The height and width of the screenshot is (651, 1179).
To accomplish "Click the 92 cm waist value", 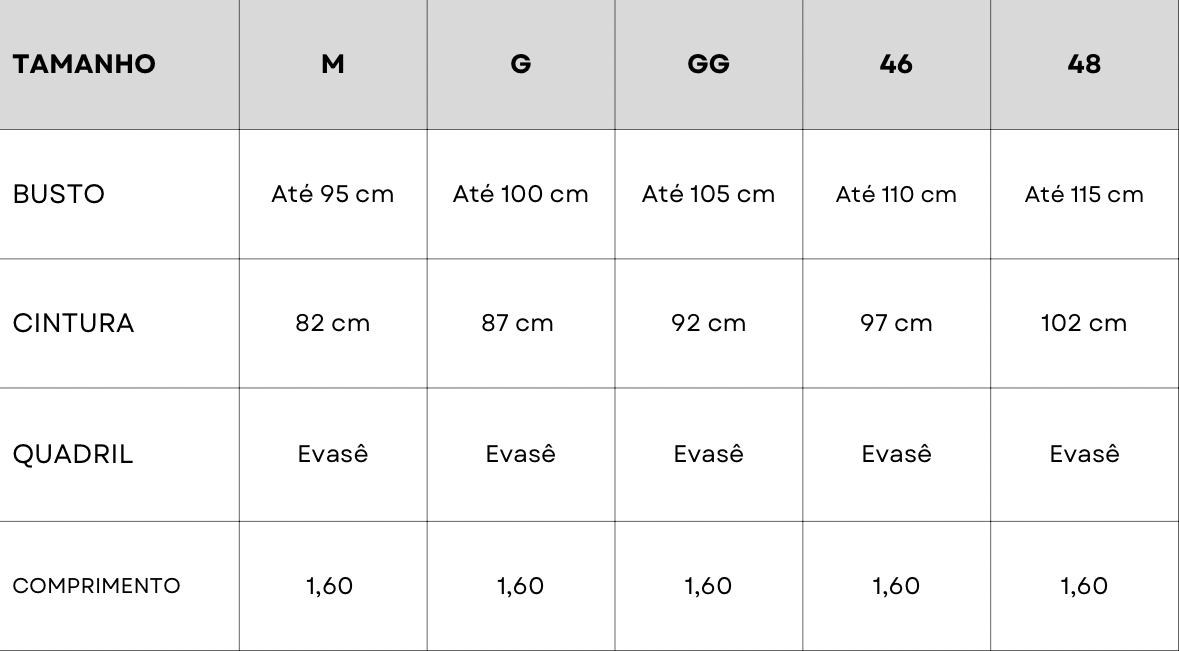I will 708,323.
